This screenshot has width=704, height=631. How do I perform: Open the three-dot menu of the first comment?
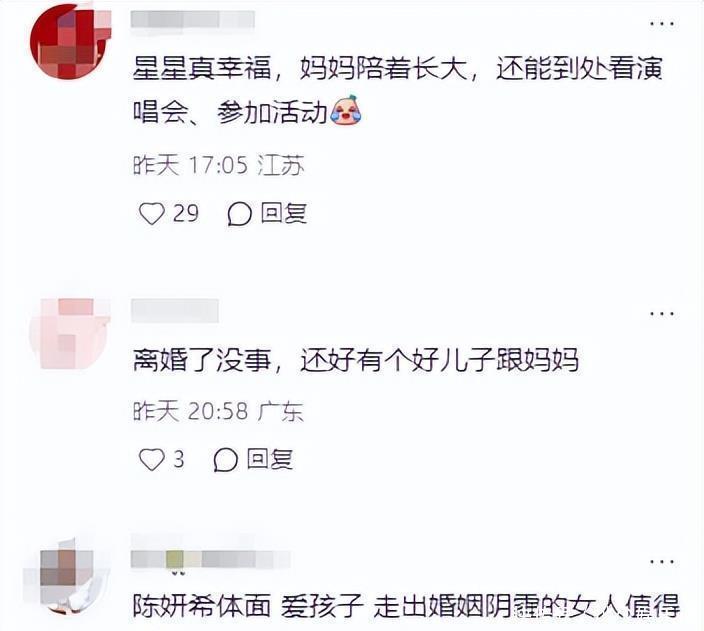tap(662, 24)
